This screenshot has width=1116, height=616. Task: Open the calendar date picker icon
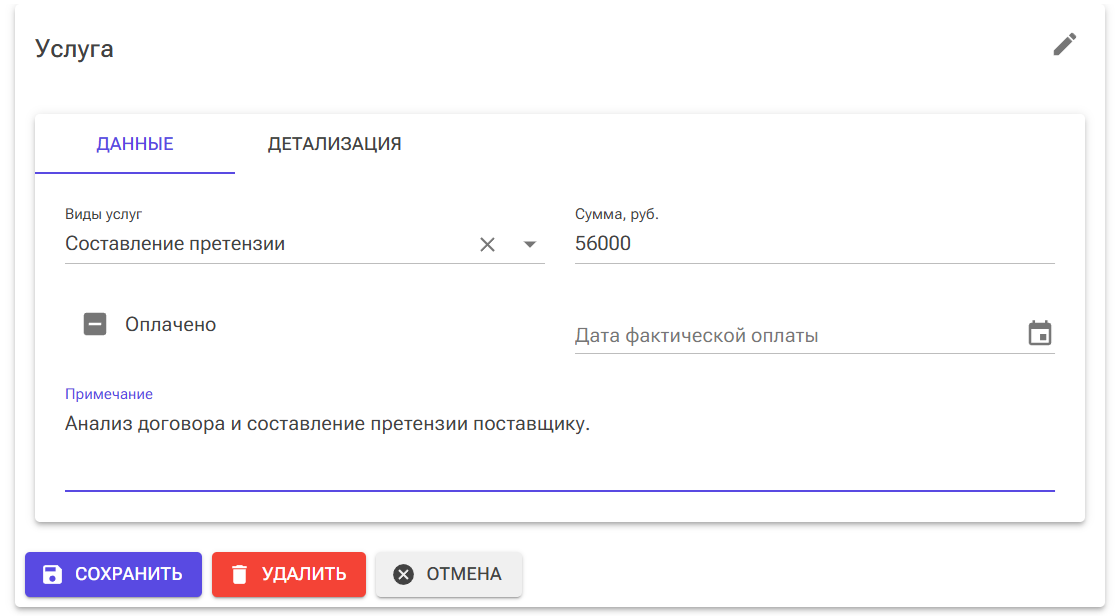pyautogui.click(x=1040, y=334)
